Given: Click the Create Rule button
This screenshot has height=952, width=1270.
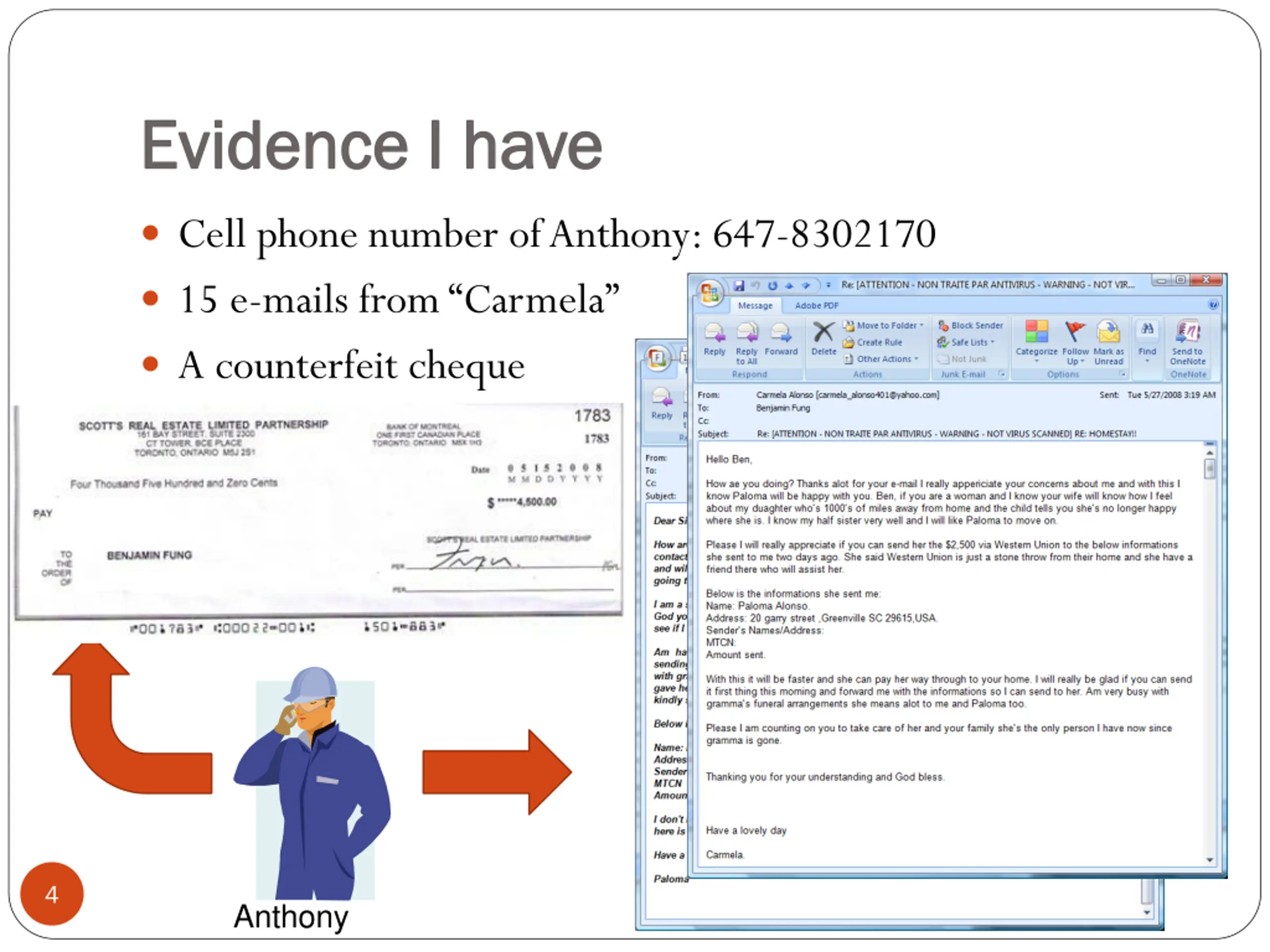Looking at the screenshot, I should pyautogui.click(x=872, y=342).
